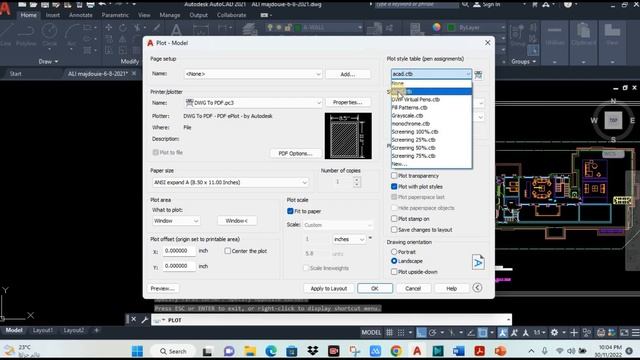This screenshot has width=640, height=360.
Task: Click the Cancel button
Action: (413, 288)
